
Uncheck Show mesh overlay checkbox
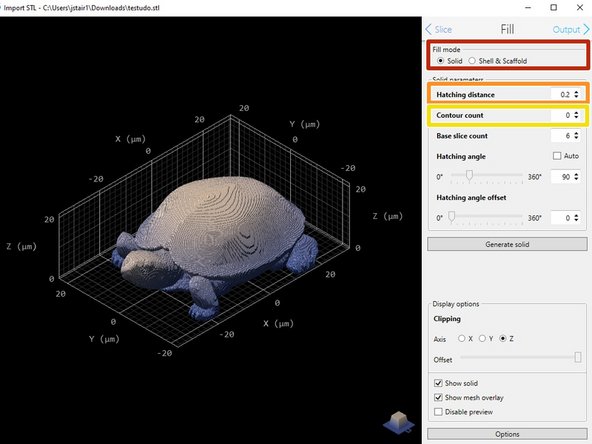(x=438, y=398)
